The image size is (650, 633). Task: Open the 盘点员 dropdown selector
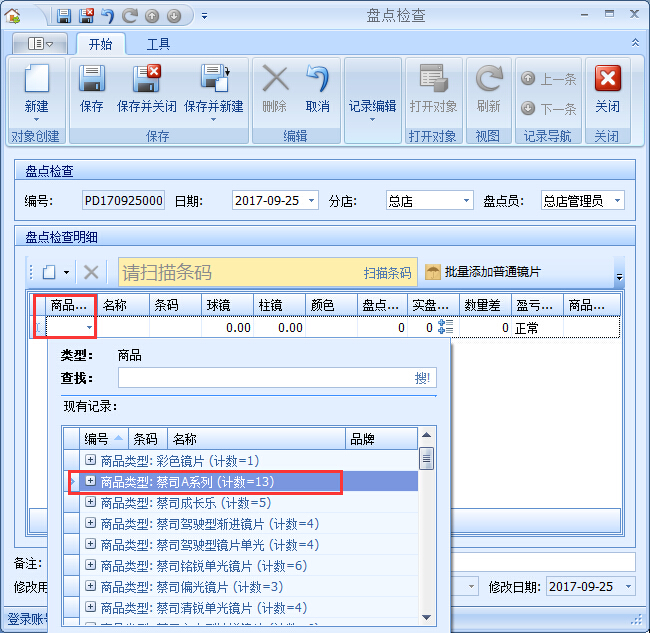(x=616, y=201)
